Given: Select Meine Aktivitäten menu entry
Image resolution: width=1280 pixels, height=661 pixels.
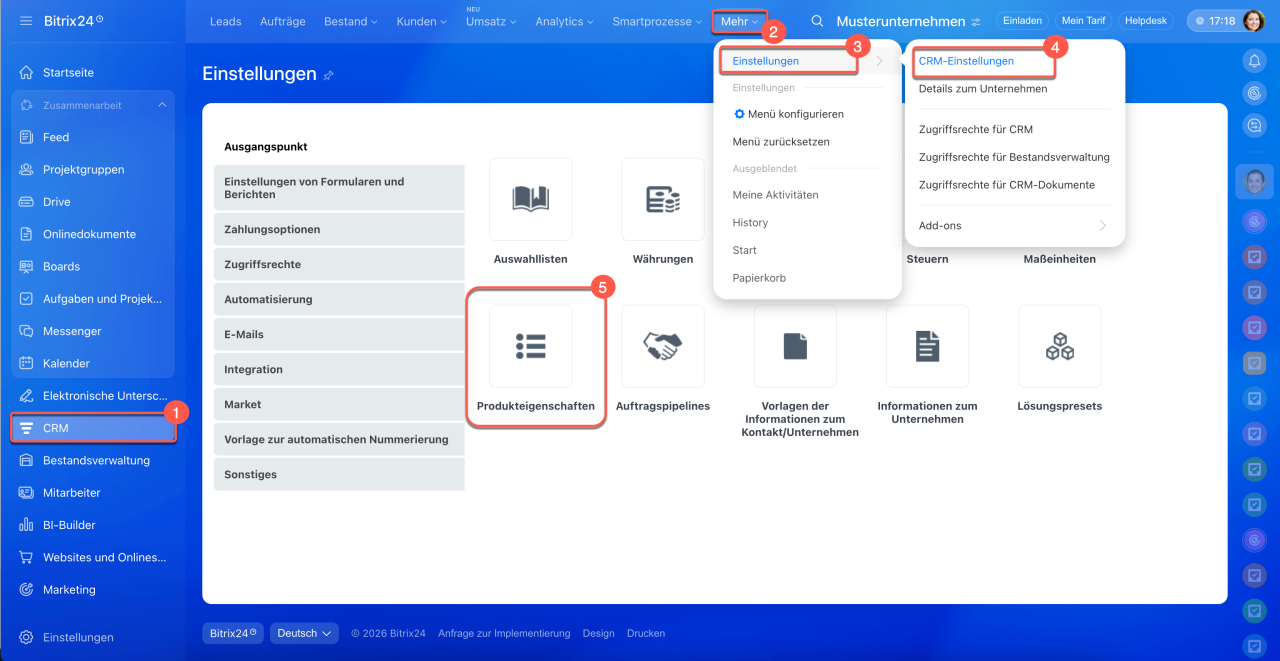Looking at the screenshot, I should tap(775, 195).
